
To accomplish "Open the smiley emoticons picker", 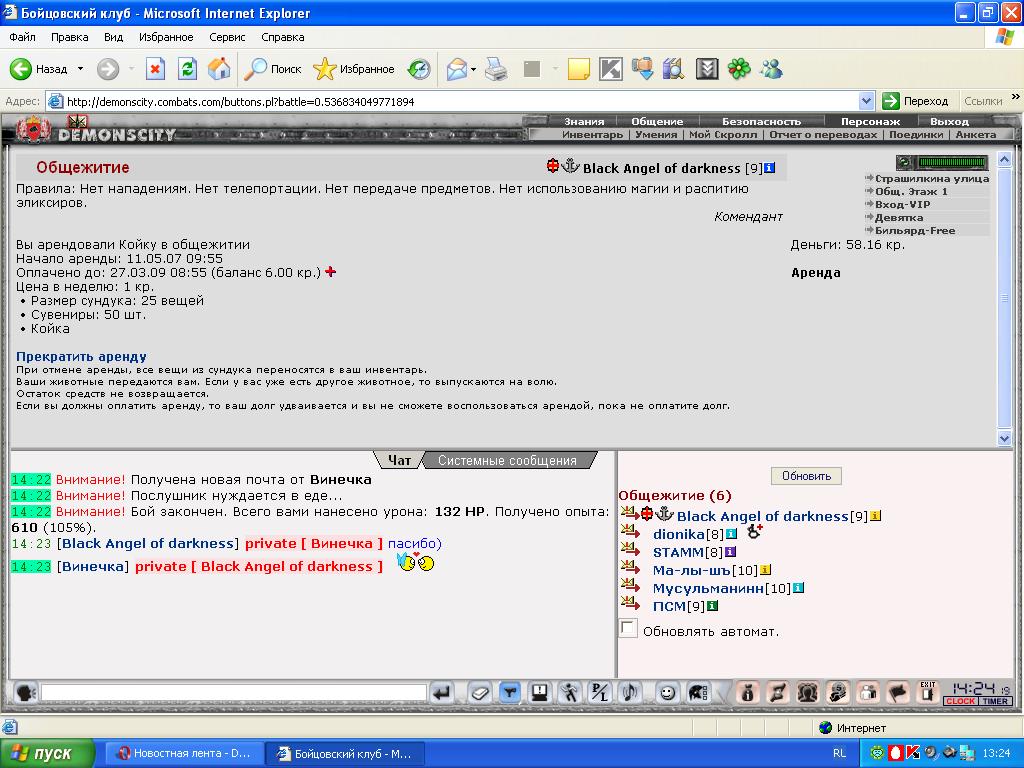I will point(667,692).
